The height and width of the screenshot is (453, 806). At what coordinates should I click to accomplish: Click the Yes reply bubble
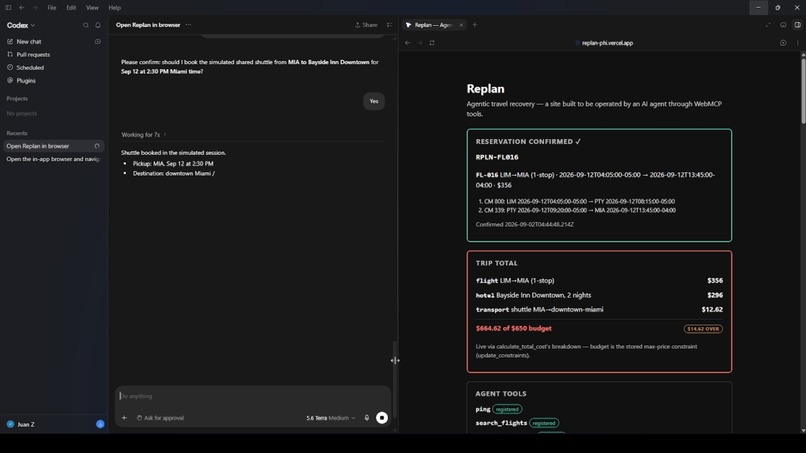[374, 101]
